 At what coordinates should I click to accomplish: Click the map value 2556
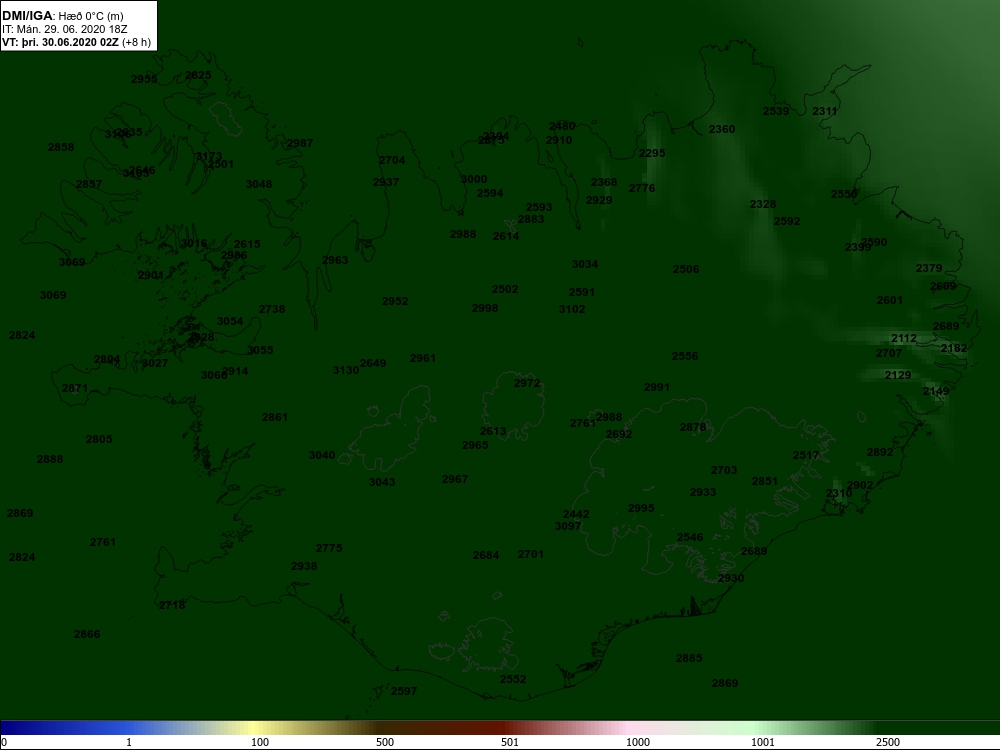tap(685, 357)
